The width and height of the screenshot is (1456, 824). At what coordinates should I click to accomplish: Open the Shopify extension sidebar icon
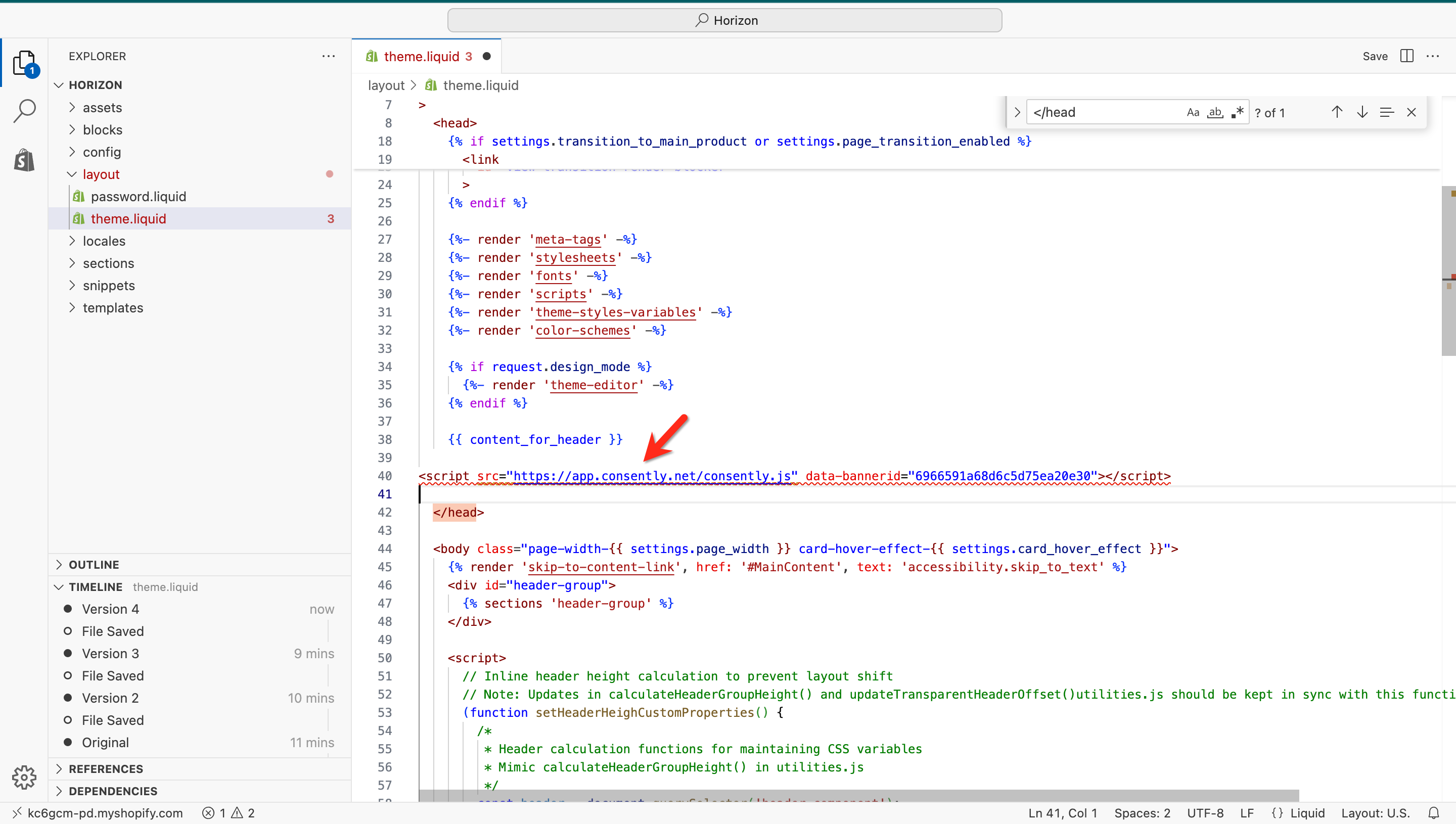pos(24,161)
